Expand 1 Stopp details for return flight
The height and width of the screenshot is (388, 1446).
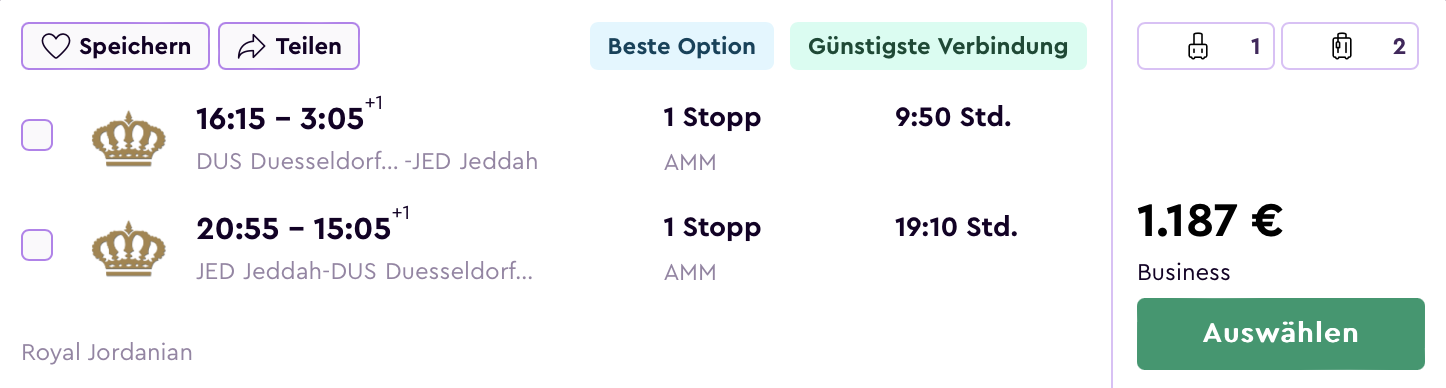point(712,228)
